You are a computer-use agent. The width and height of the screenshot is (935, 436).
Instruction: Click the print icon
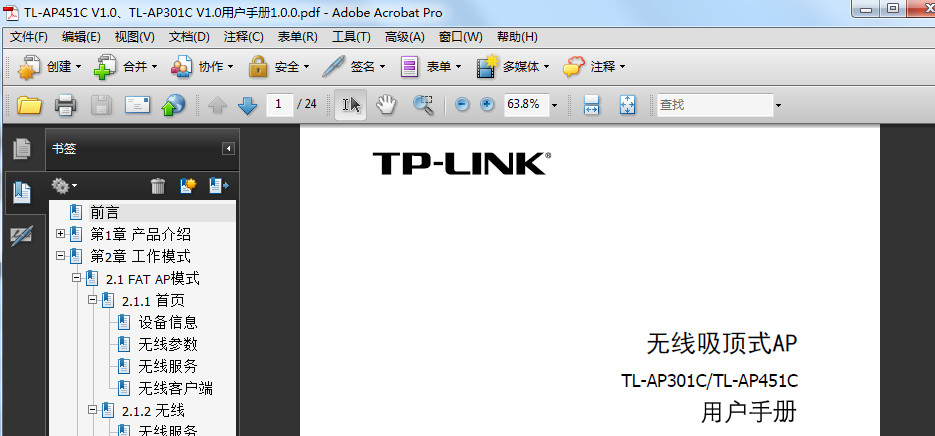(x=66, y=105)
